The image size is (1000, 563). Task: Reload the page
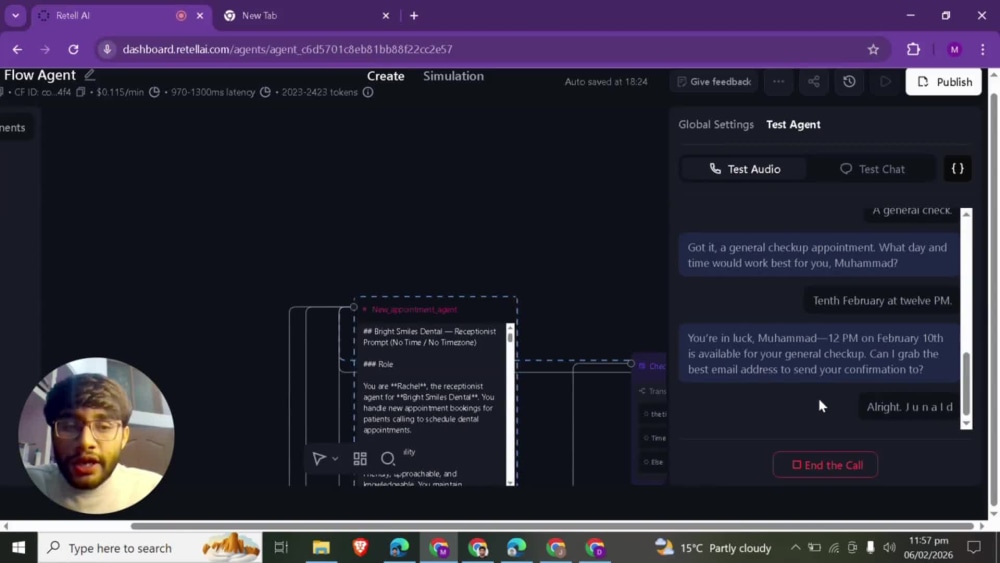coord(73,49)
